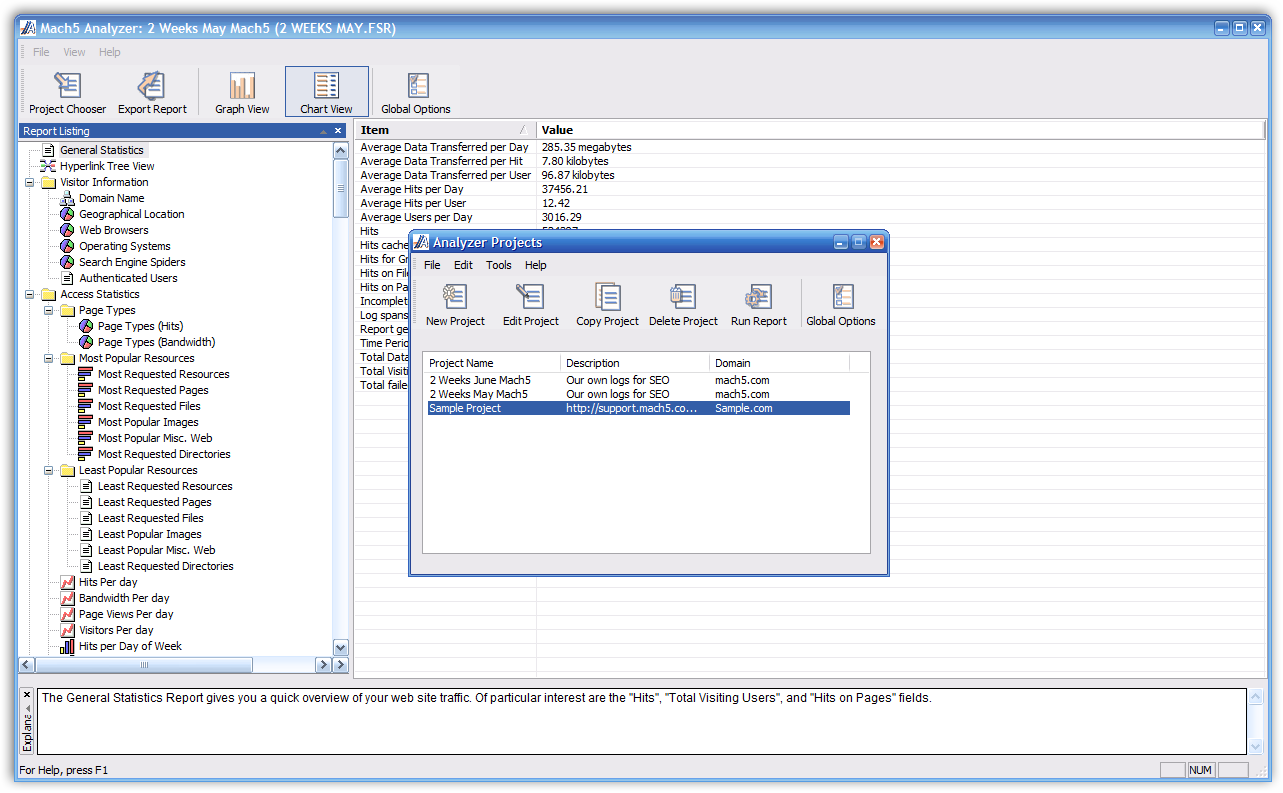Open Search Engine Spiders report

tap(132, 262)
